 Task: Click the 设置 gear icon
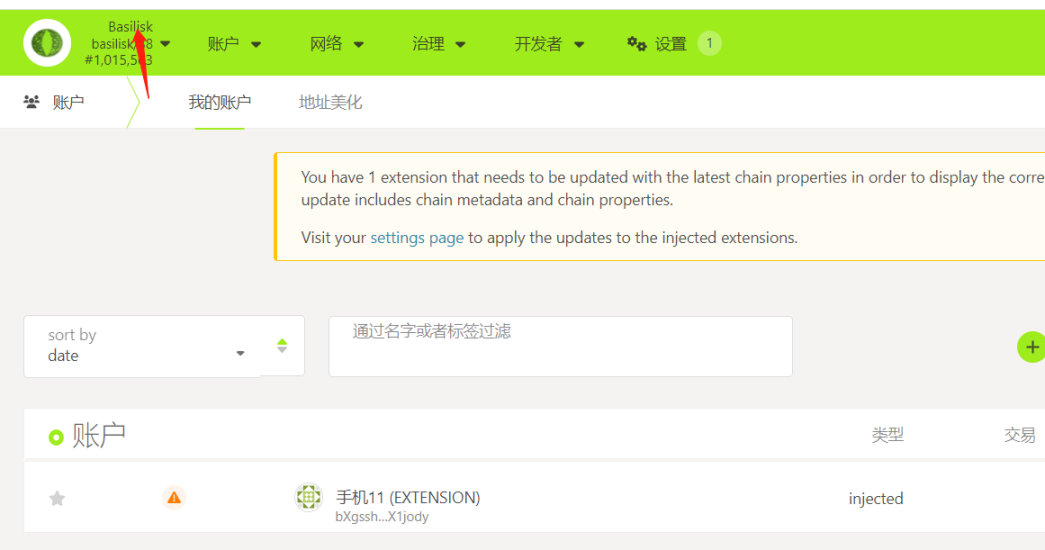click(x=636, y=43)
